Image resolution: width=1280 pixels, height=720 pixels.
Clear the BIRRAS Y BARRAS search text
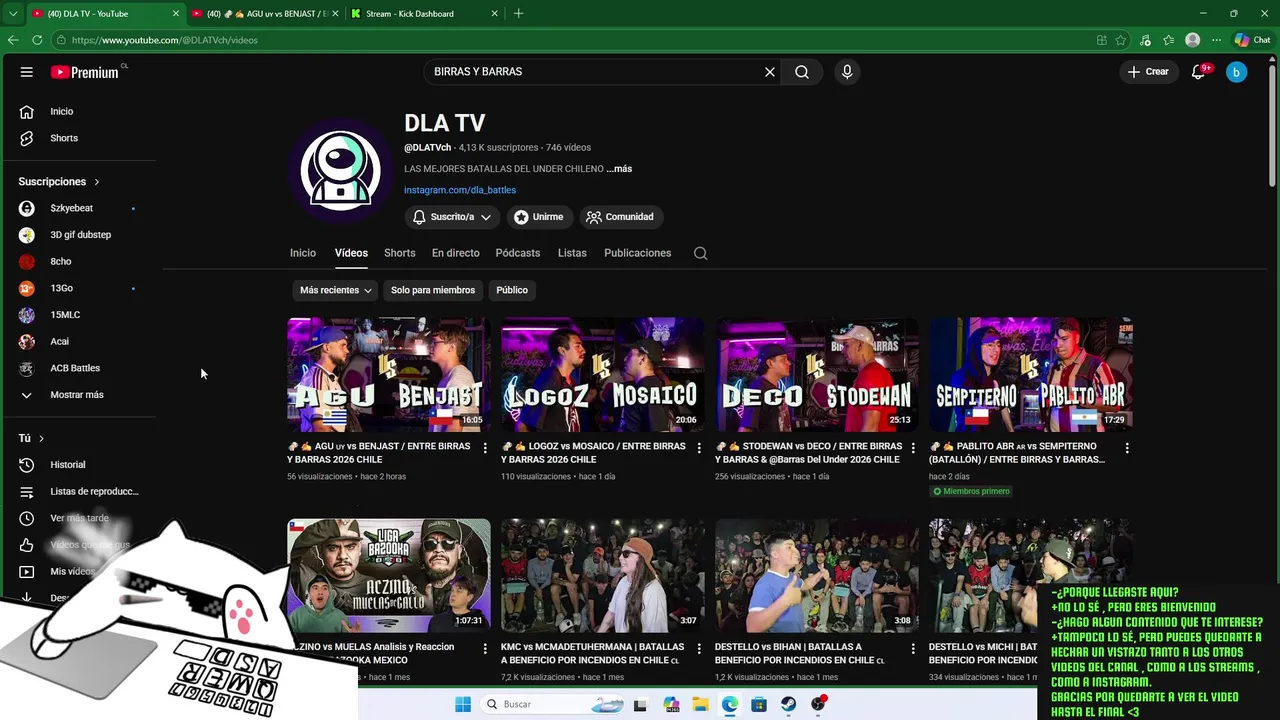pos(770,72)
